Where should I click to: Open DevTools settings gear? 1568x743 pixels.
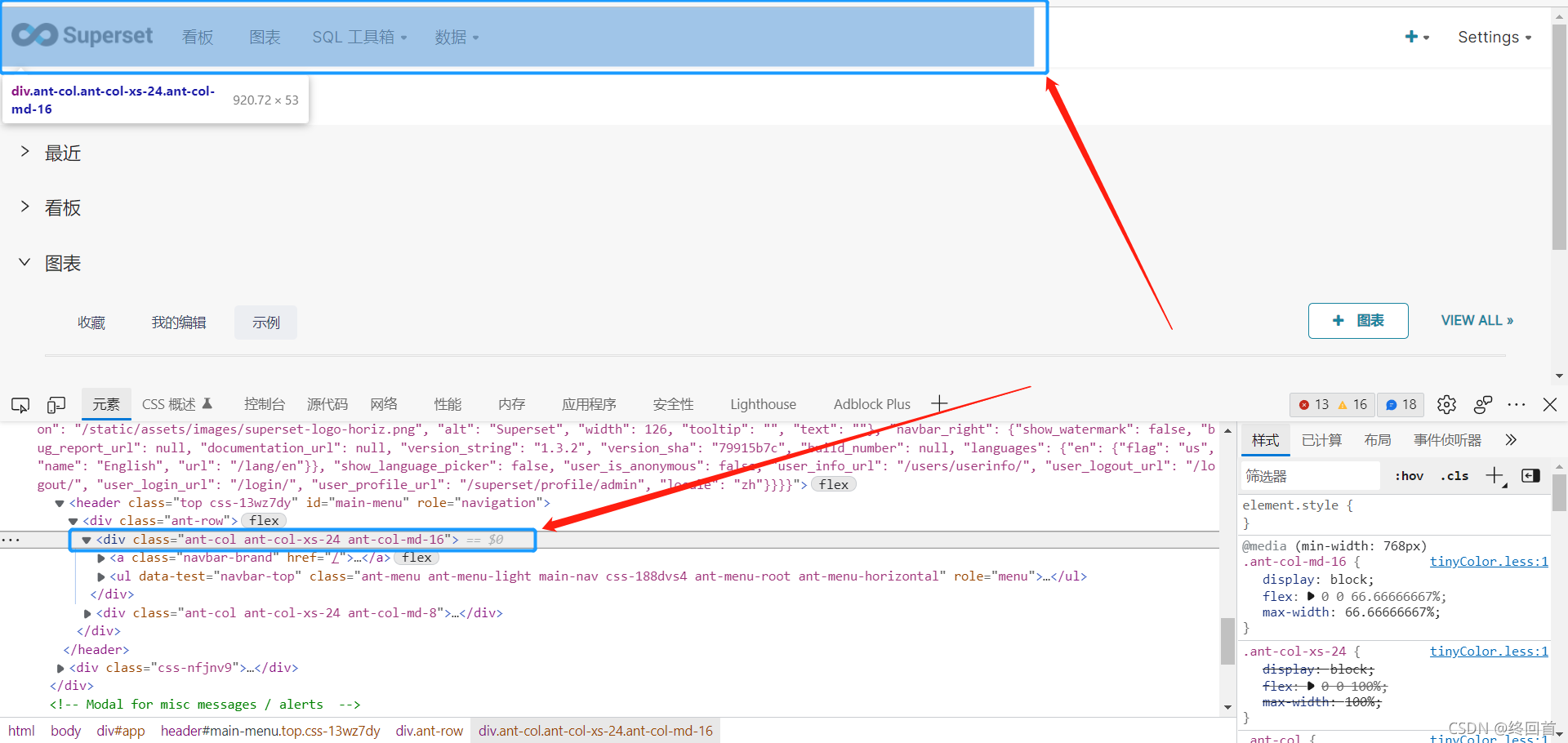tap(1446, 404)
